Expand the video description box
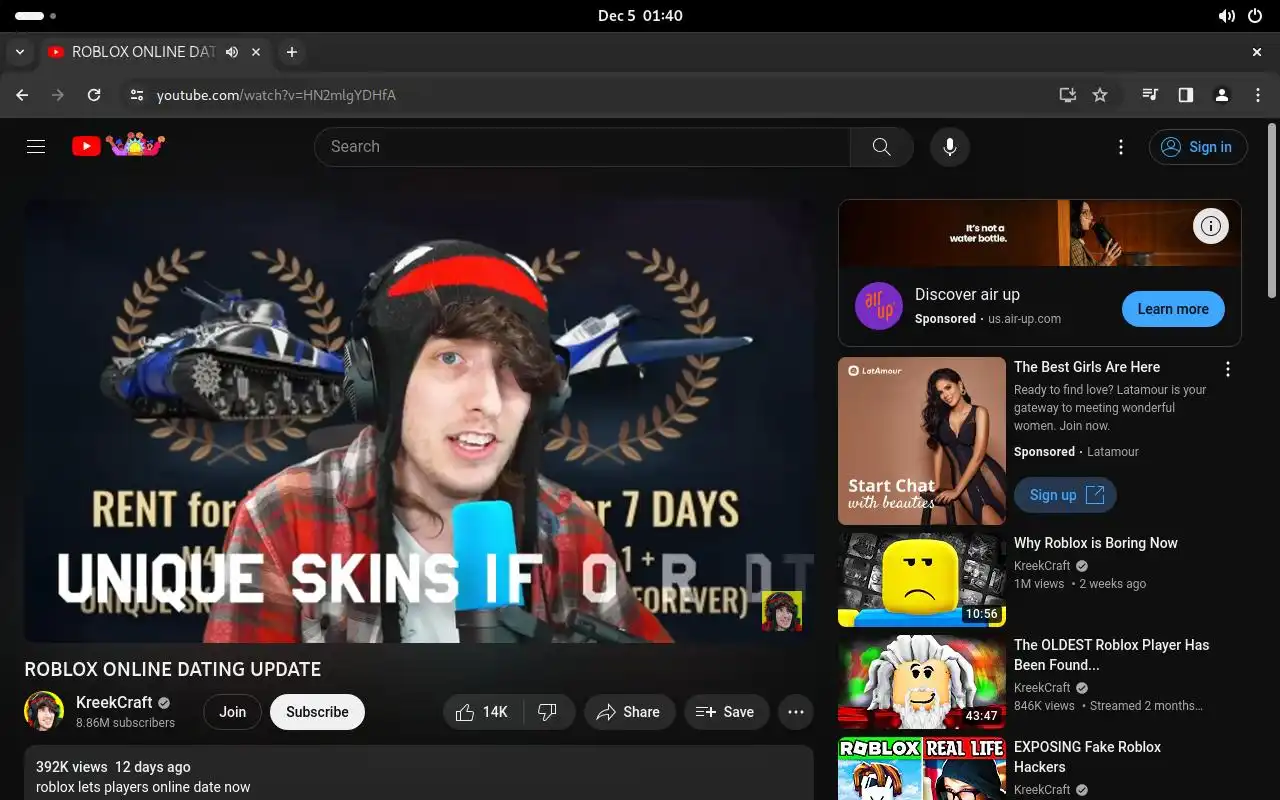 click(x=419, y=772)
